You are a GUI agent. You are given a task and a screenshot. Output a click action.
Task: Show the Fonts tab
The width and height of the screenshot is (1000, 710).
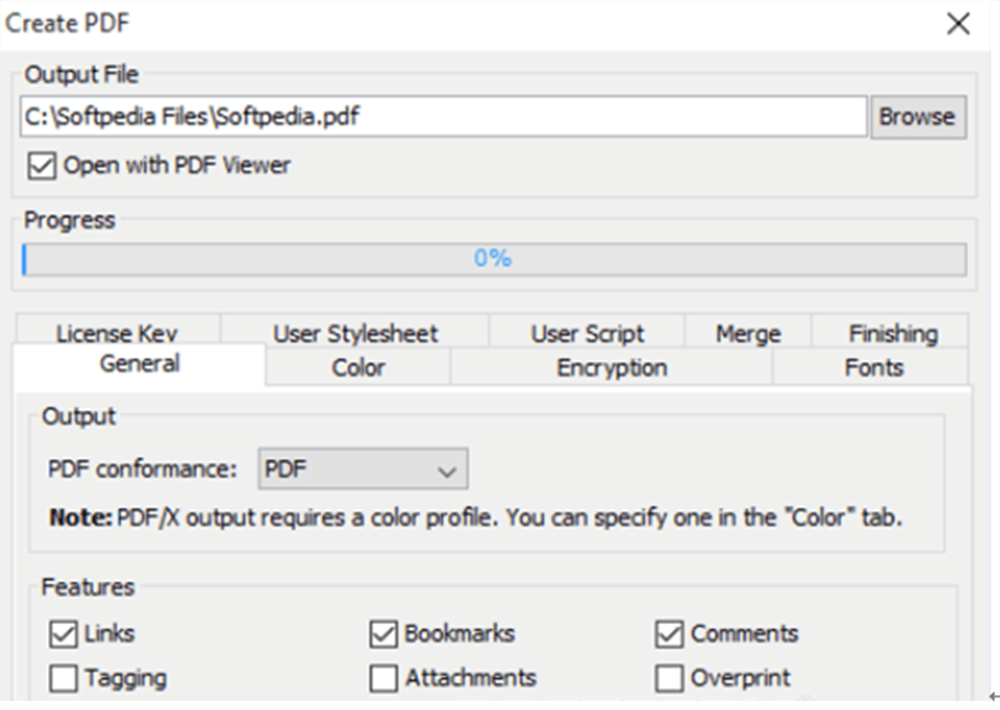873,368
